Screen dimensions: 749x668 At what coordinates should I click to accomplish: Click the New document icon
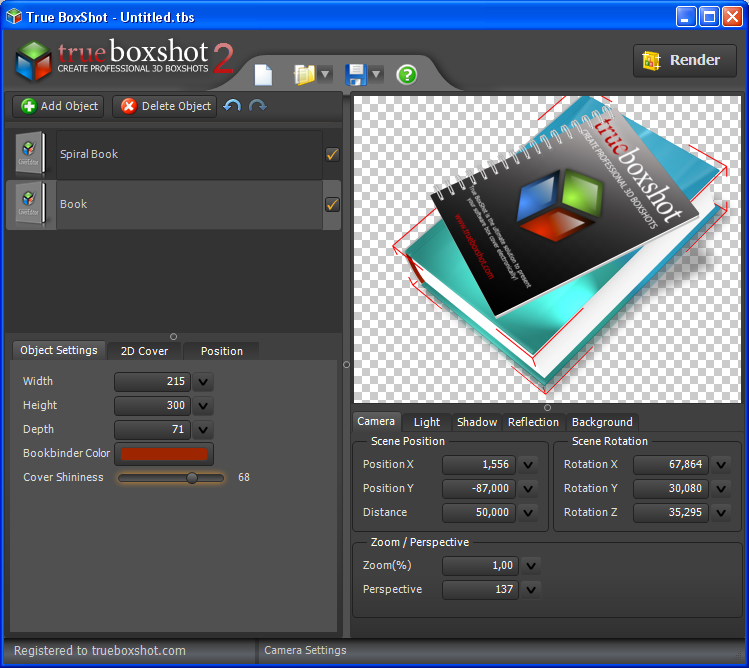tap(263, 75)
